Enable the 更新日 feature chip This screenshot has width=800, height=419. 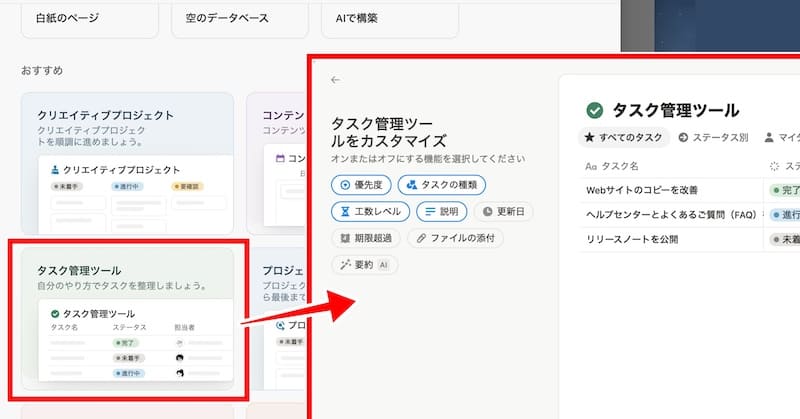[x=503, y=211]
